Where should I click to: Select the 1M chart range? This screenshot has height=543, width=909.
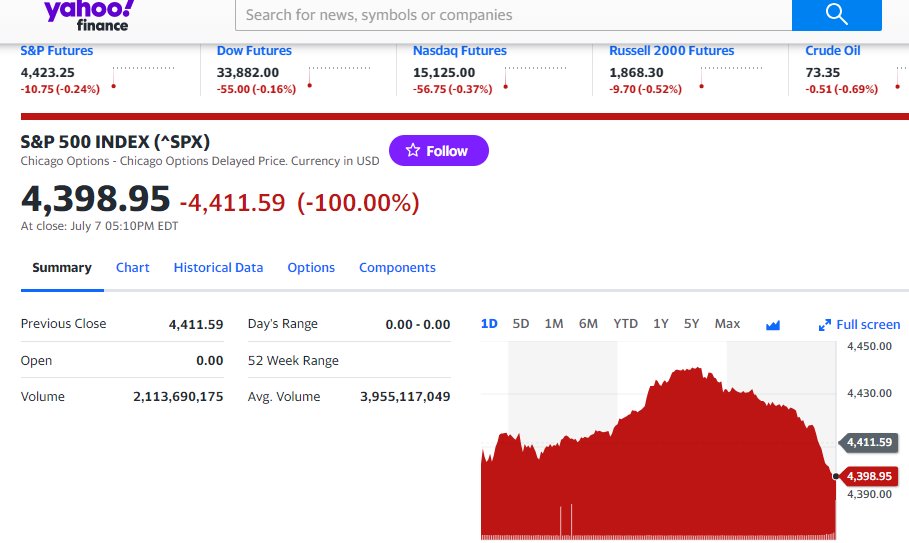[x=554, y=324]
